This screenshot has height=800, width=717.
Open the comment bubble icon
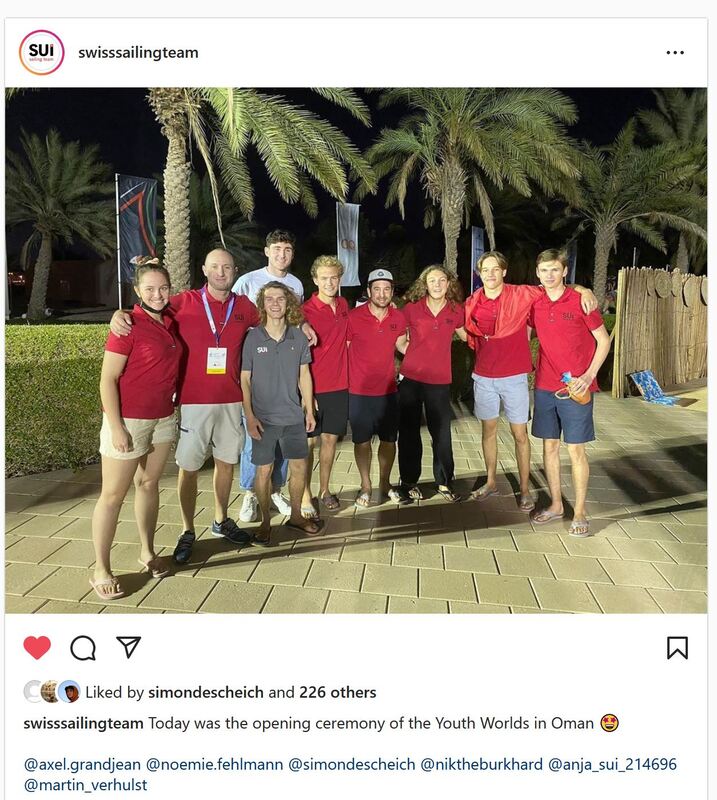(x=83, y=648)
